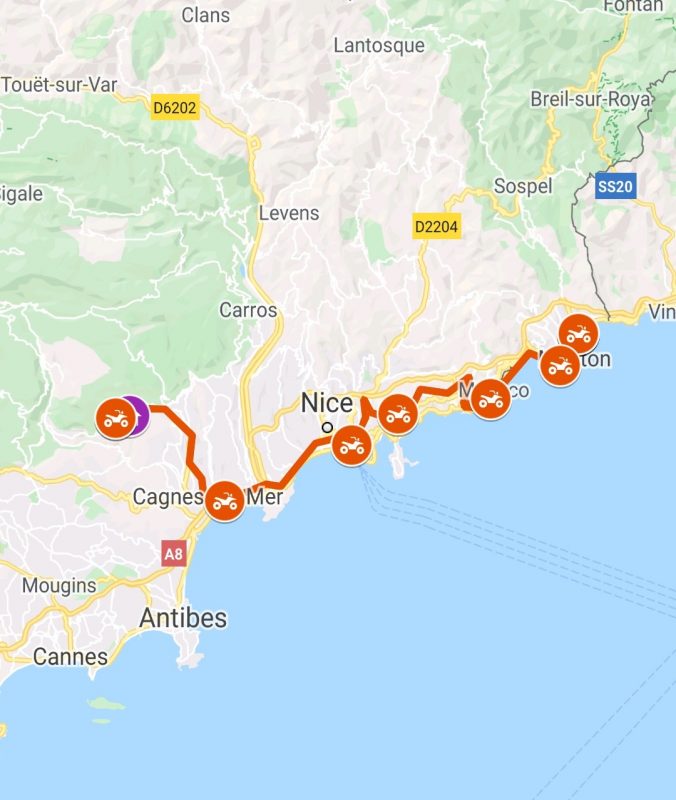Tap the Cannes city label
The width and height of the screenshot is (676, 800).
tap(70, 657)
